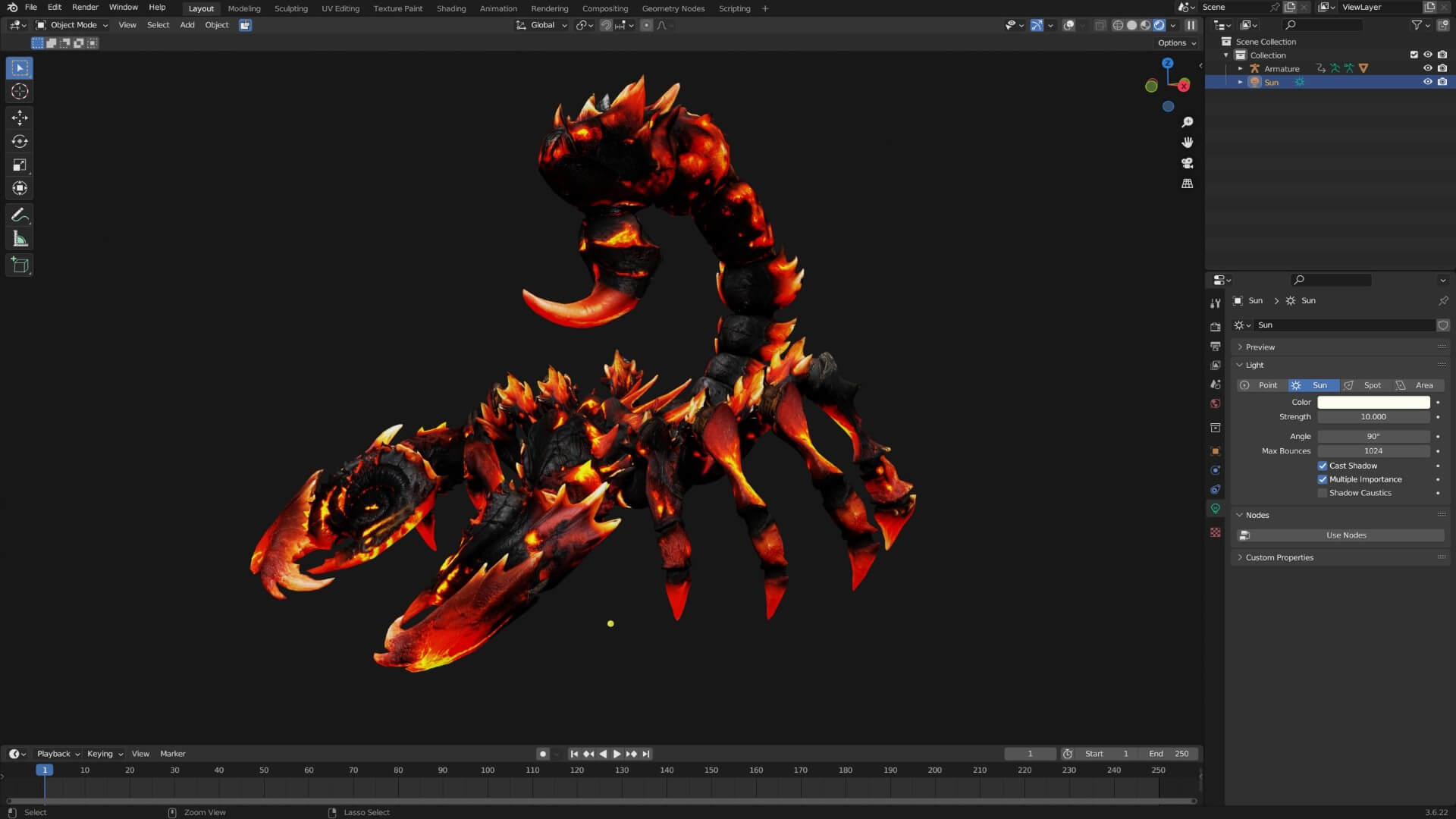1456x819 pixels.
Task: Switch to the Geometry Nodes workspace tab
Action: pyautogui.click(x=673, y=8)
